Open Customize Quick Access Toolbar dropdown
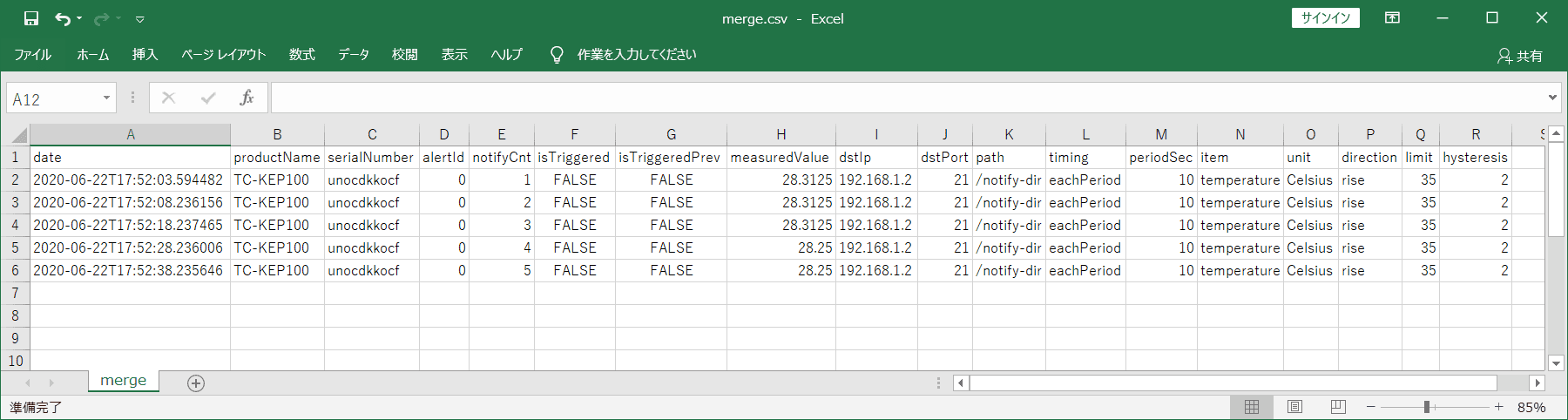This screenshot has width=1568, height=420. pos(139,19)
